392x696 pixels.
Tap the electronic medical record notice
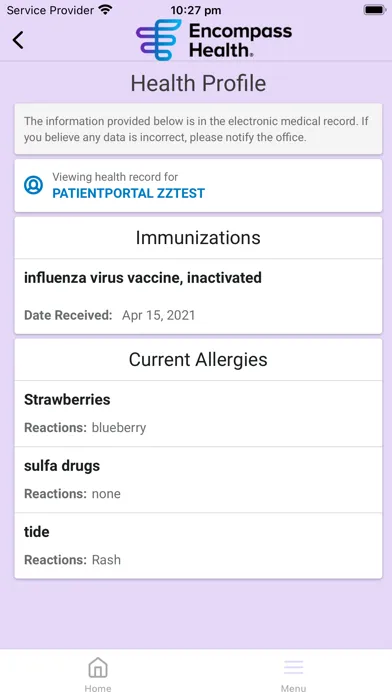pyautogui.click(x=198, y=129)
